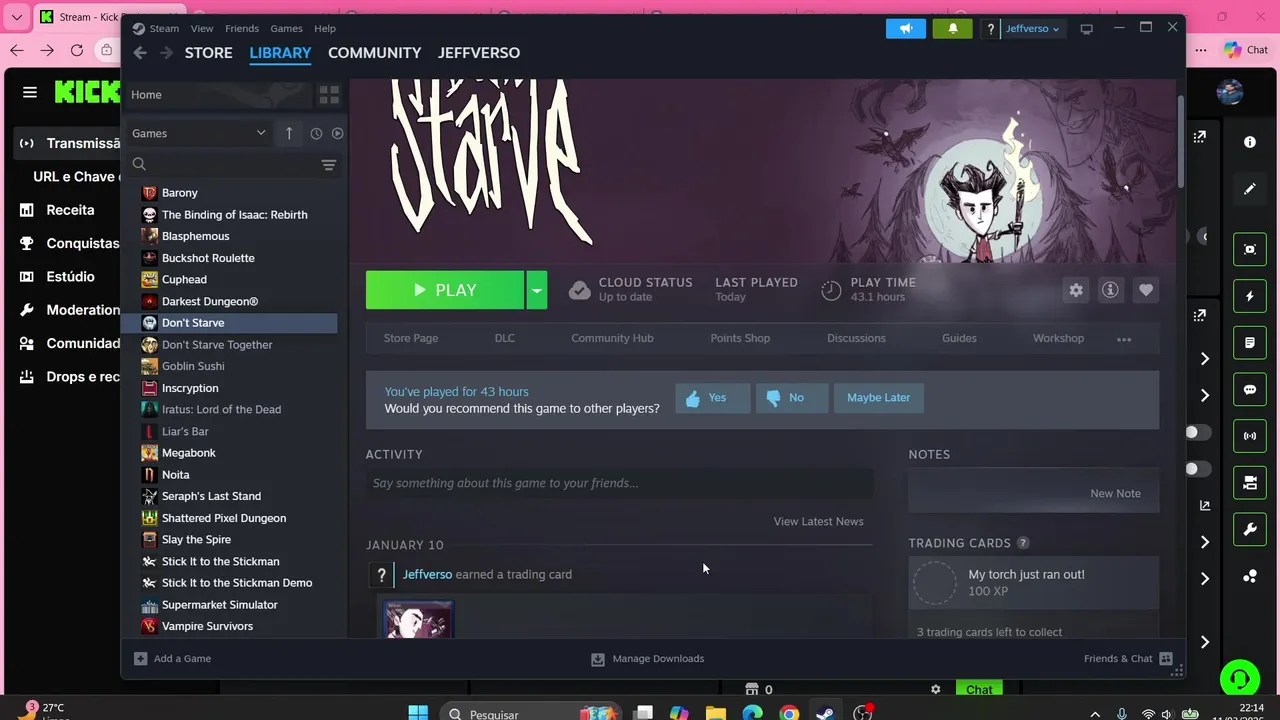1280x720 pixels.
Task: Open the collections grid view icon
Action: tap(329, 95)
